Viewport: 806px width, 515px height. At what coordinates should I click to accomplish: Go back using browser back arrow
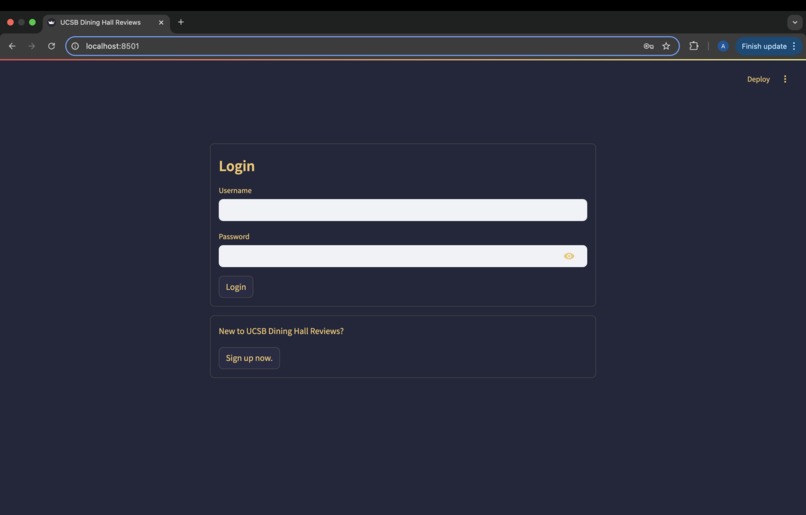pyautogui.click(x=12, y=46)
